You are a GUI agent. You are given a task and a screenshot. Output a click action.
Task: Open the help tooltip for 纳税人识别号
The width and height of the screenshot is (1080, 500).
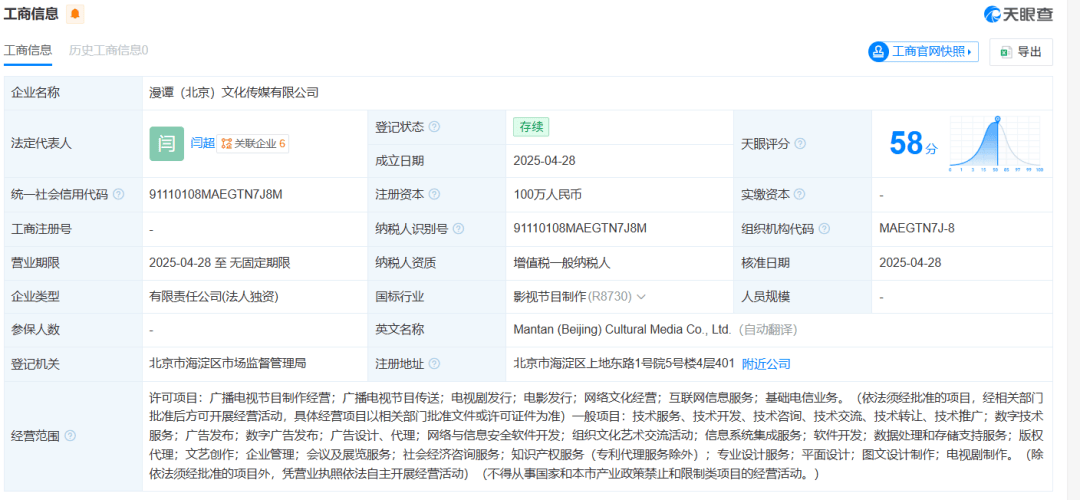[x=458, y=229]
